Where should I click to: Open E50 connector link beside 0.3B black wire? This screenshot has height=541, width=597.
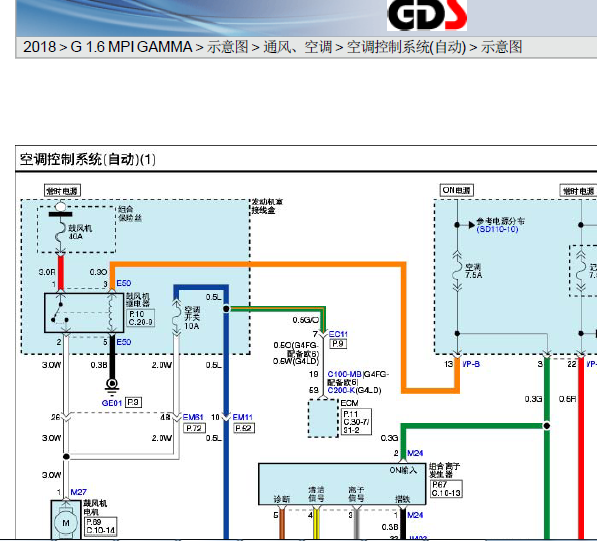(124, 342)
